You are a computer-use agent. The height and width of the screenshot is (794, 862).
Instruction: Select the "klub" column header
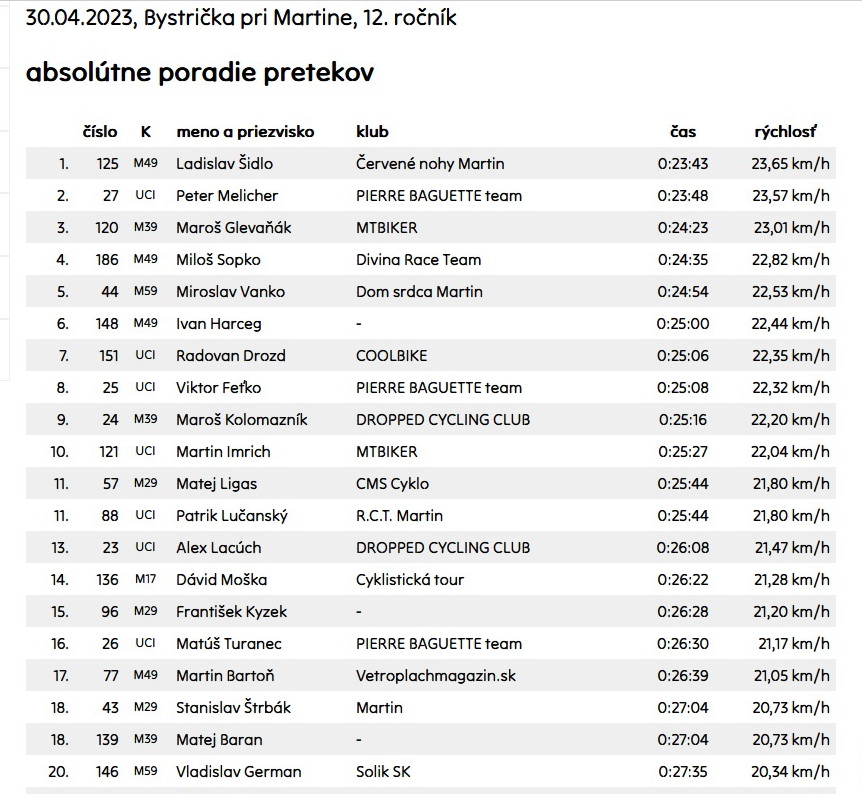tap(372, 131)
